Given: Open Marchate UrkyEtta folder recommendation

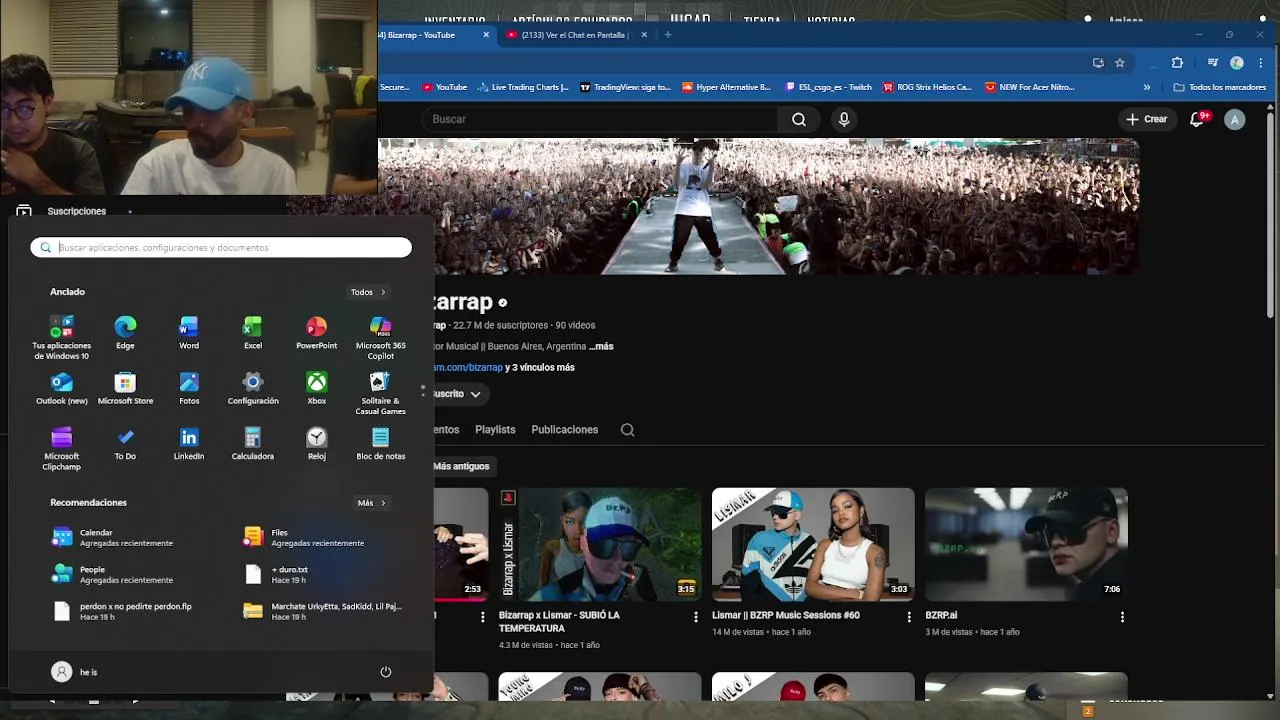Looking at the screenshot, I should click(322, 611).
